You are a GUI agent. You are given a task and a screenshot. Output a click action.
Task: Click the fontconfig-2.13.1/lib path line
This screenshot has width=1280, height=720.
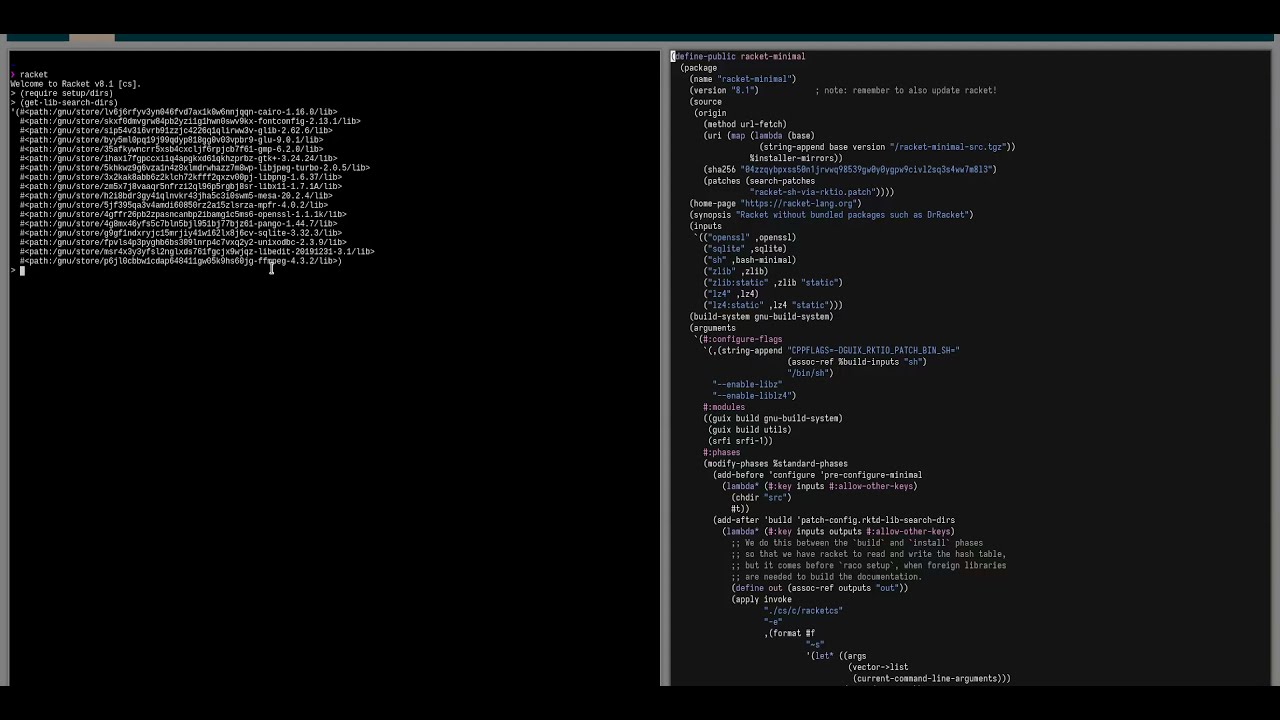pos(190,121)
